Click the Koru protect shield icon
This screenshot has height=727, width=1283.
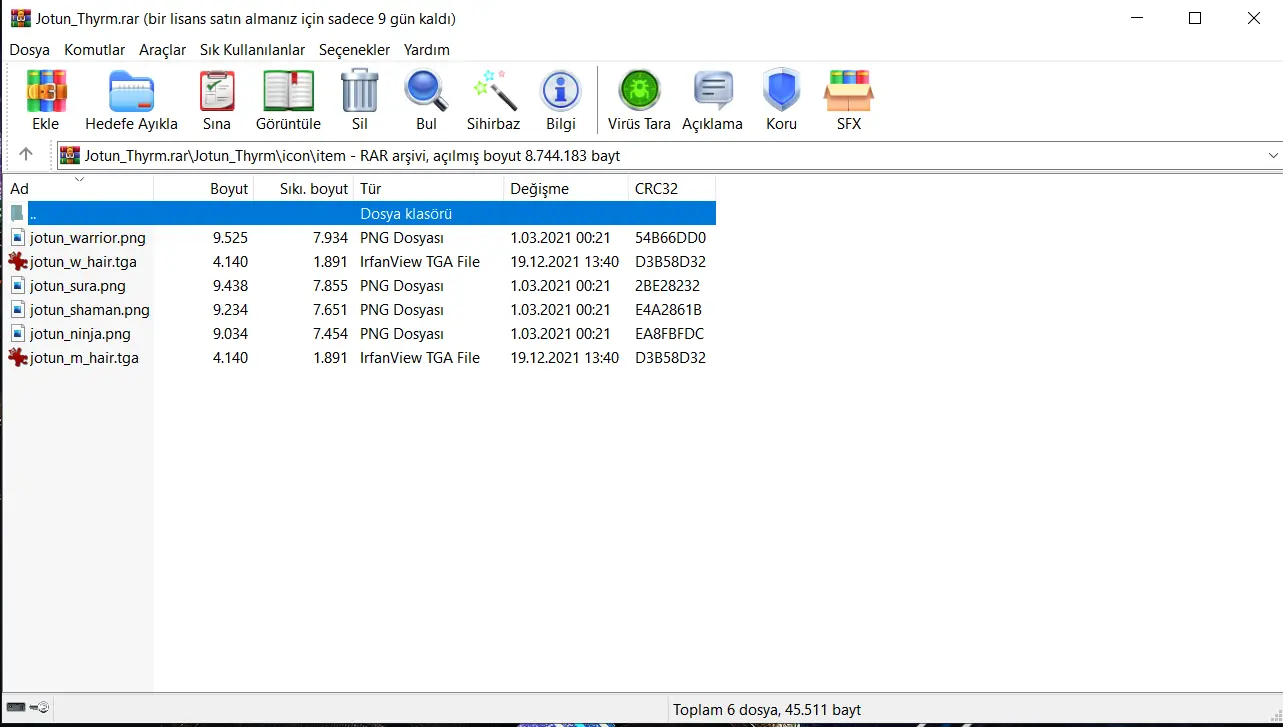click(781, 92)
